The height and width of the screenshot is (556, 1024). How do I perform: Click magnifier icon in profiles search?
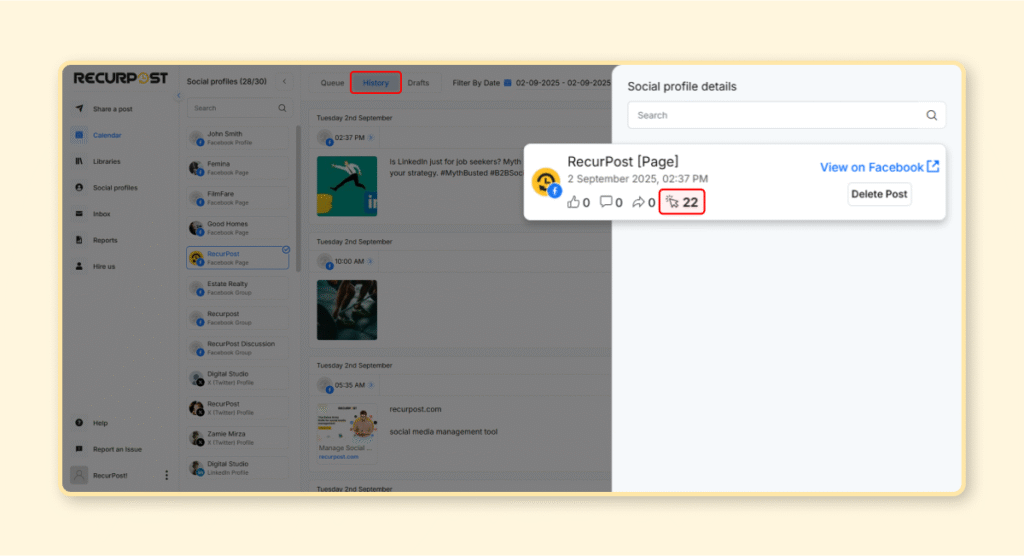pyautogui.click(x=282, y=108)
